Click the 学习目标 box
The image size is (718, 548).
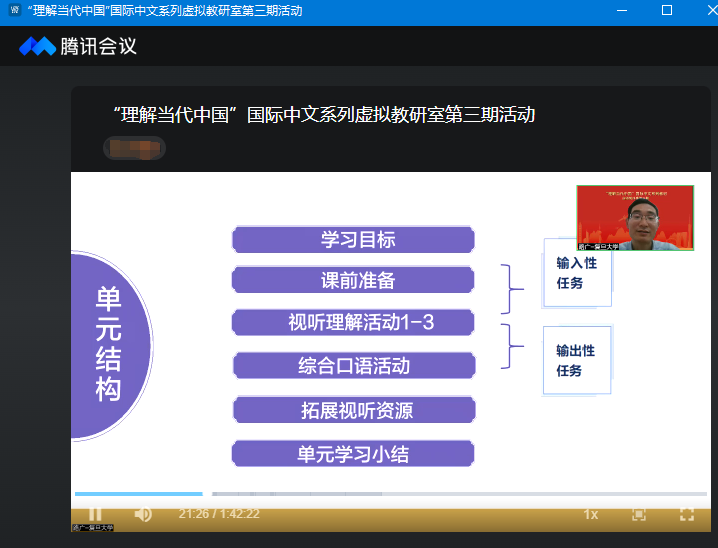(x=353, y=240)
